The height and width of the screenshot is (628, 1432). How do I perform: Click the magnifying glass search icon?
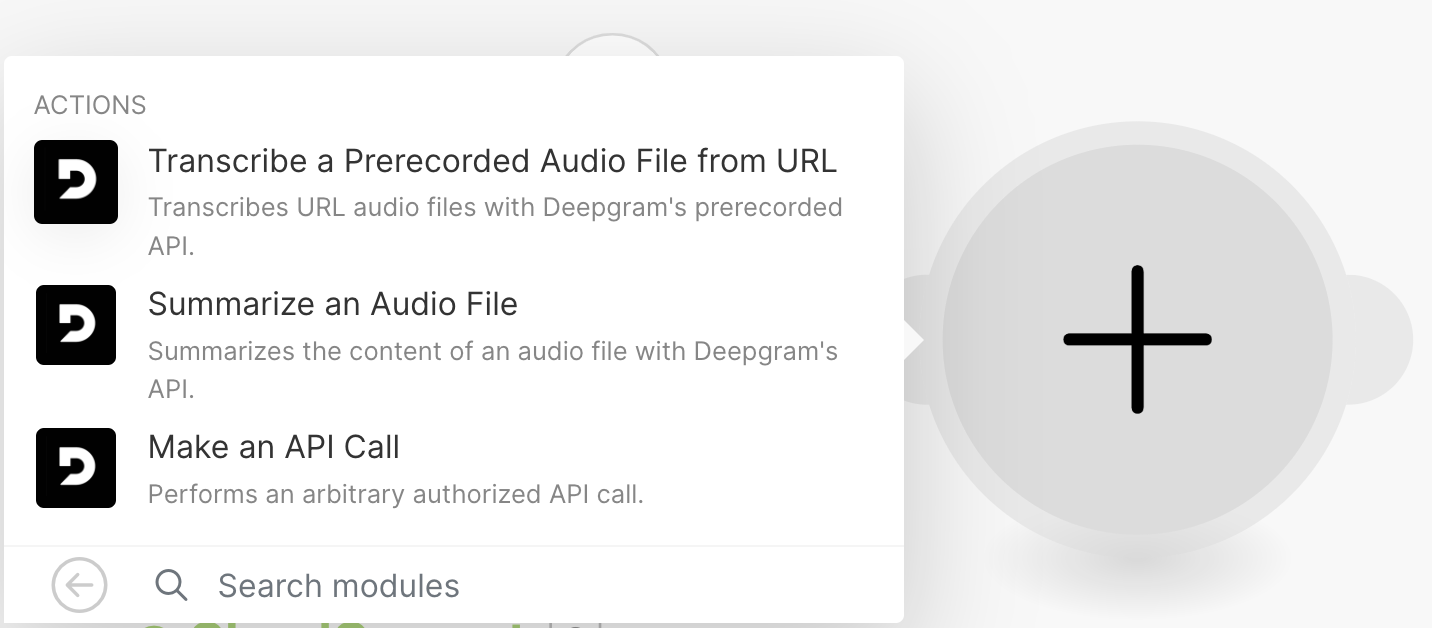click(x=172, y=585)
